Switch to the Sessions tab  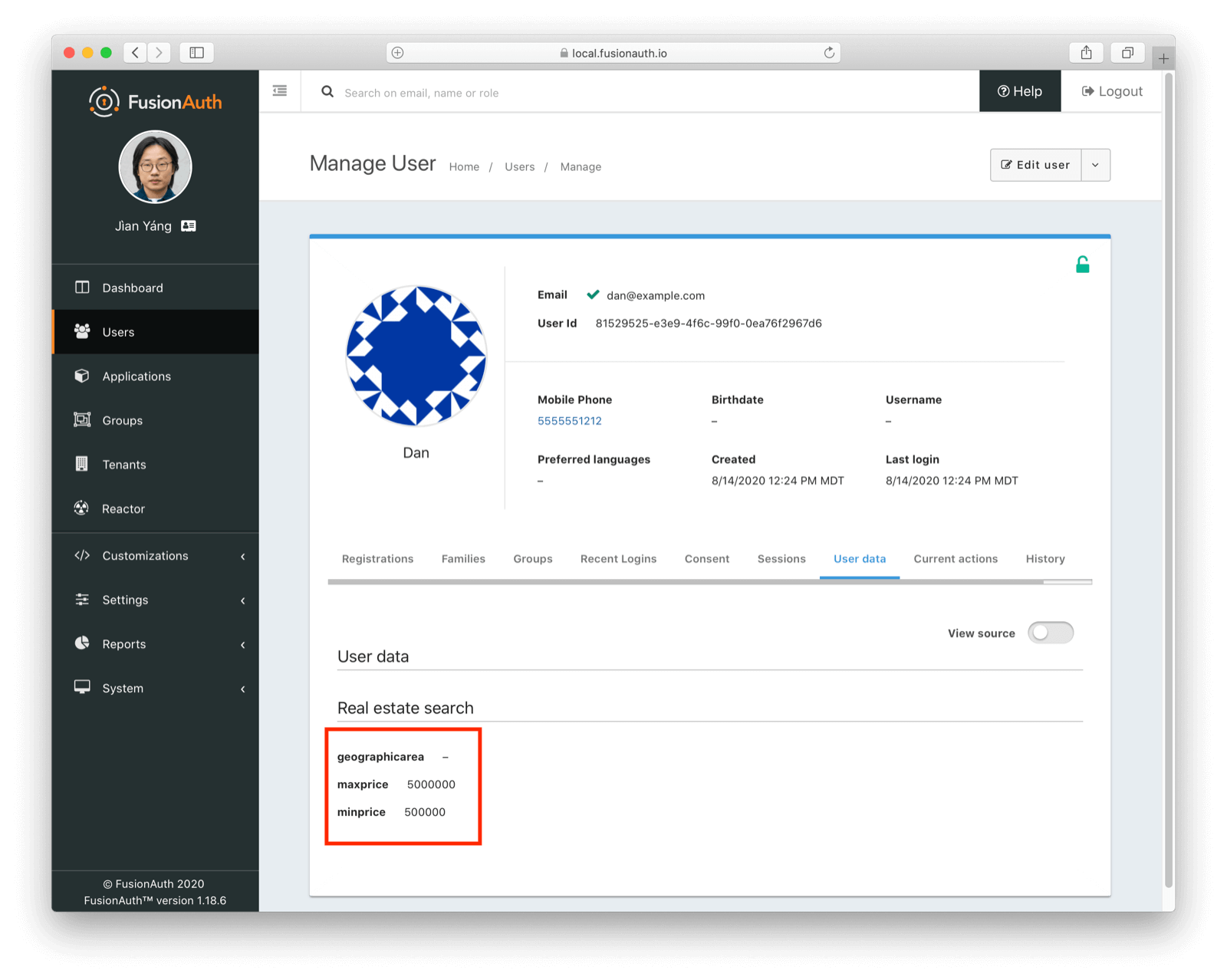pos(781,559)
